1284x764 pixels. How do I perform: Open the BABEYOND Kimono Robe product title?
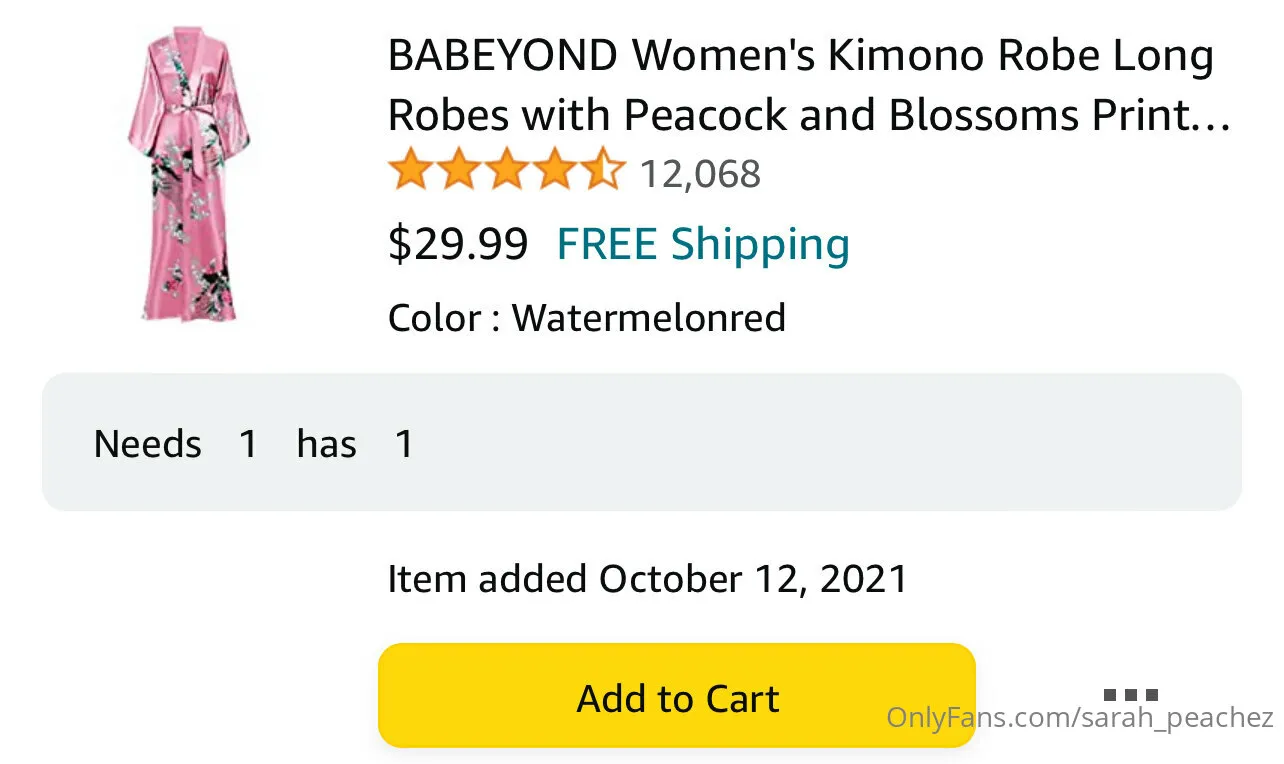point(800,85)
